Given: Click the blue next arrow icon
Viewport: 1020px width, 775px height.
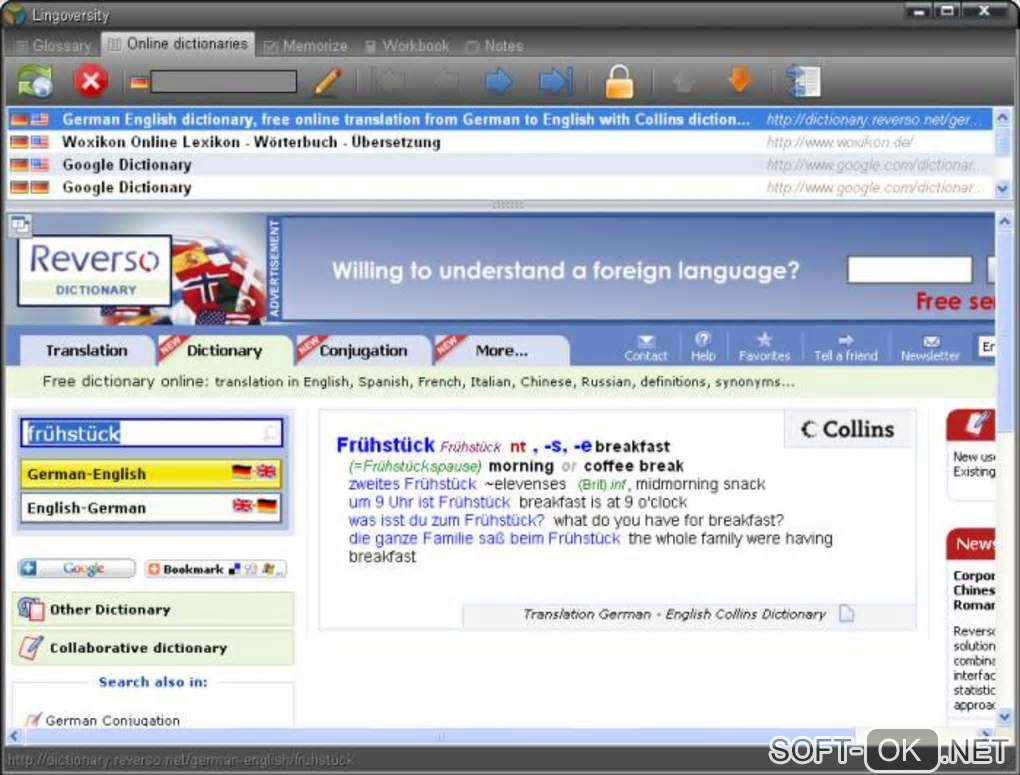Looking at the screenshot, I should tap(499, 81).
